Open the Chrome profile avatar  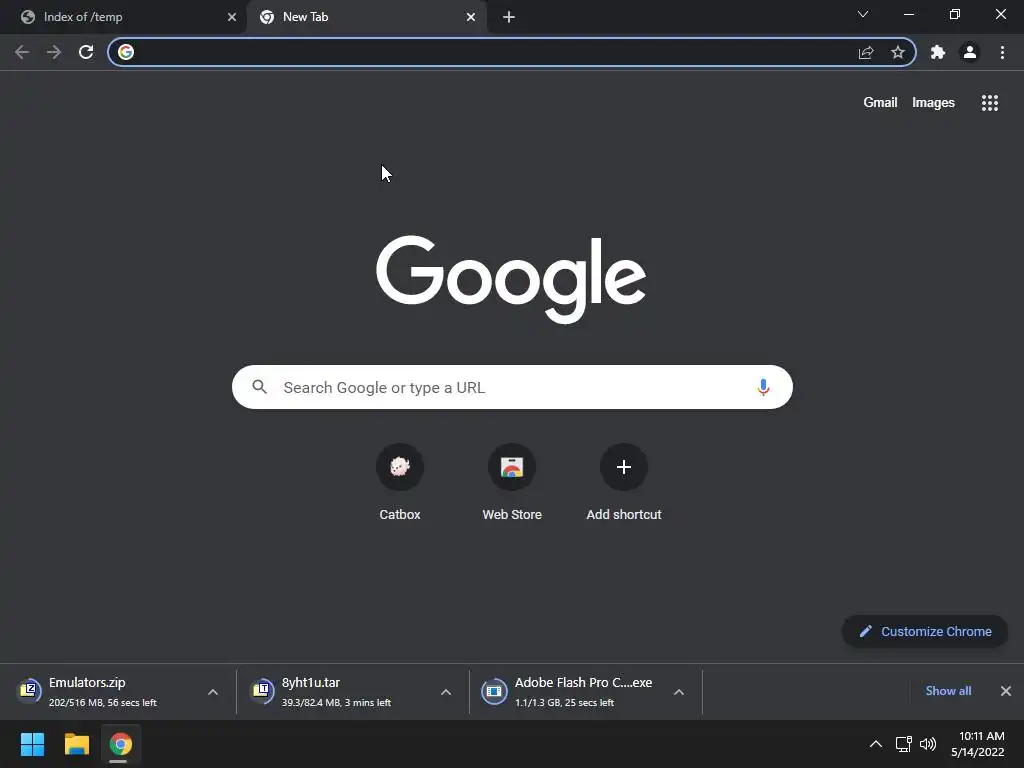tap(970, 52)
